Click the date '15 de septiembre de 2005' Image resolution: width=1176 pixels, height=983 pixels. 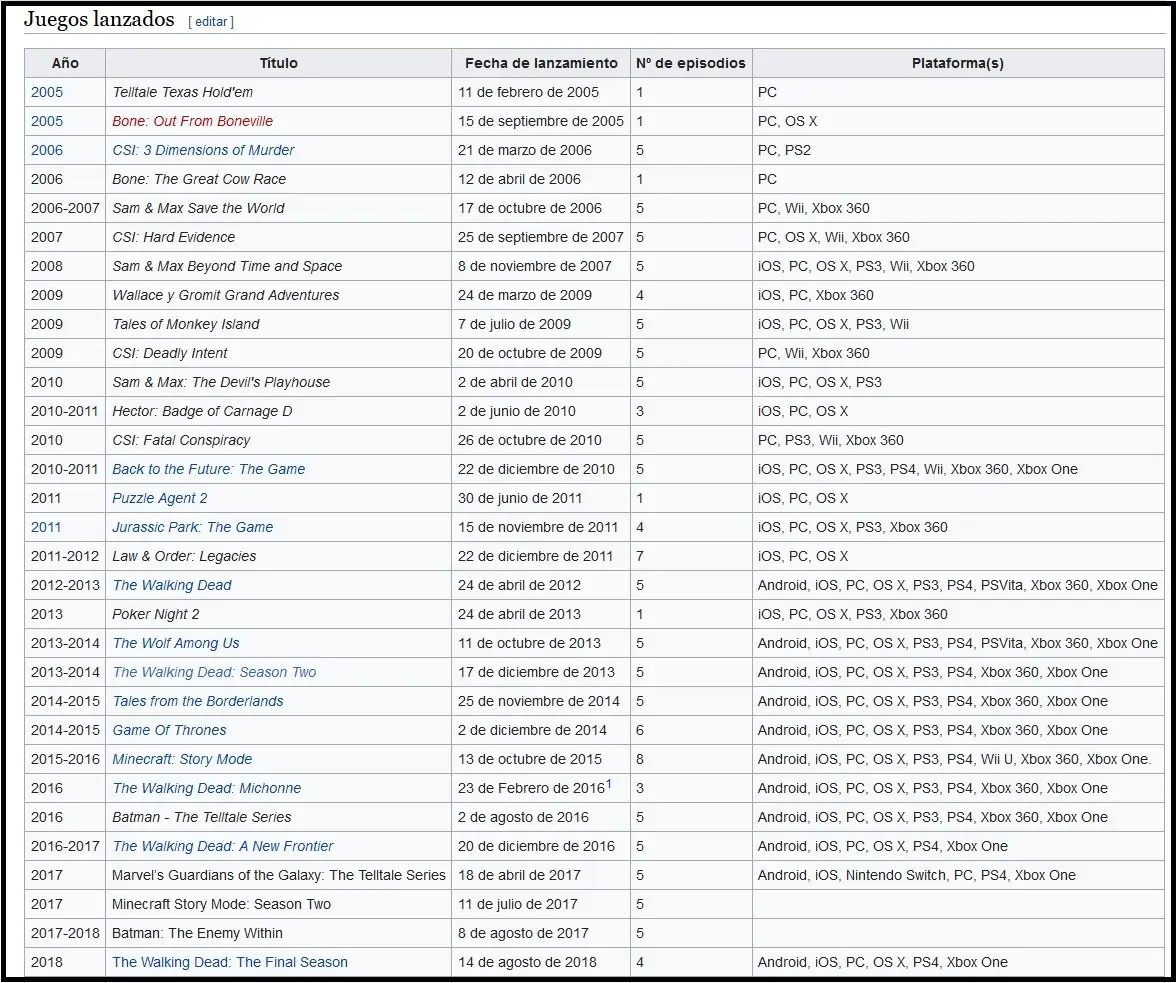pos(541,121)
